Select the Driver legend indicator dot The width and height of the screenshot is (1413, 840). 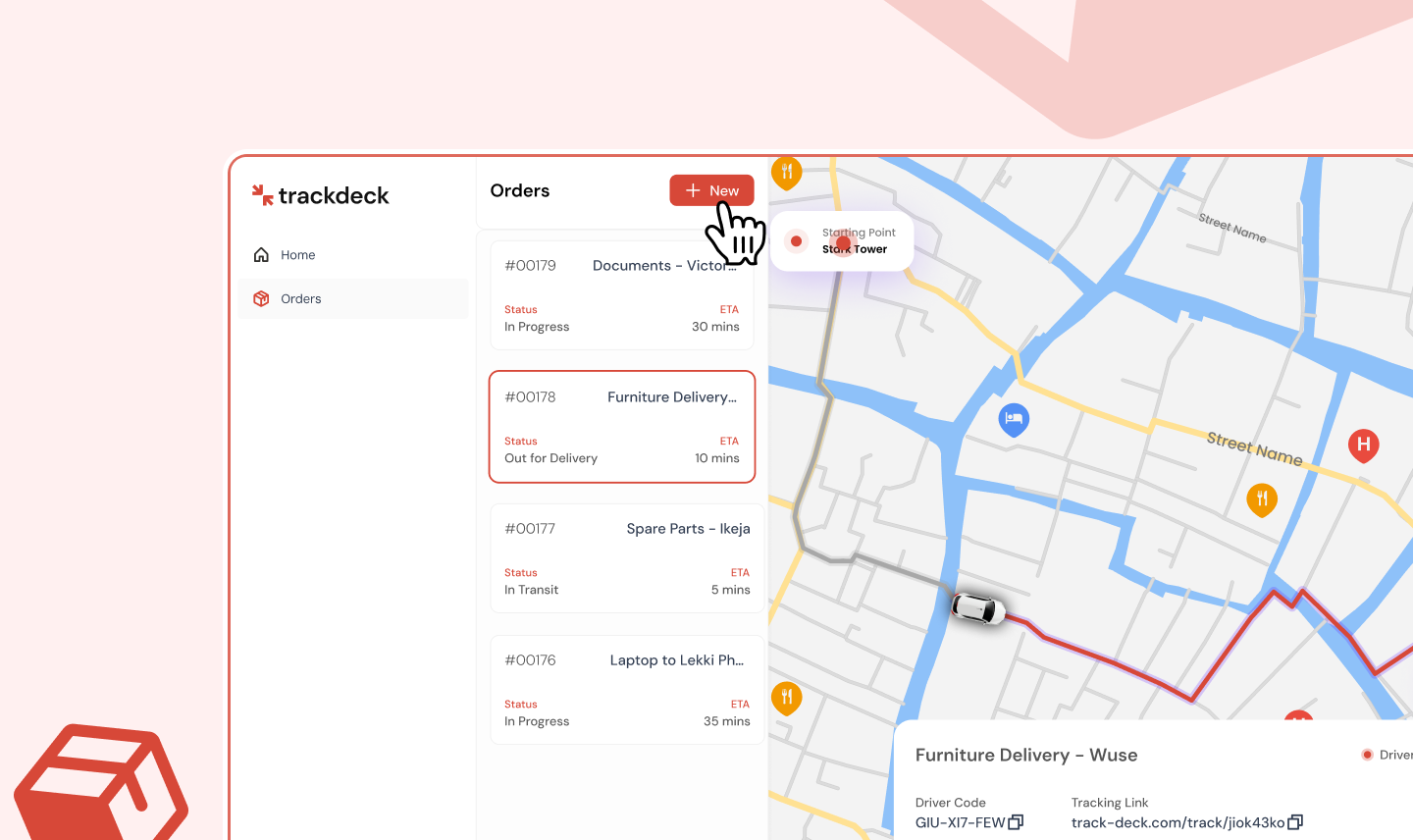pyautogui.click(x=1367, y=755)
